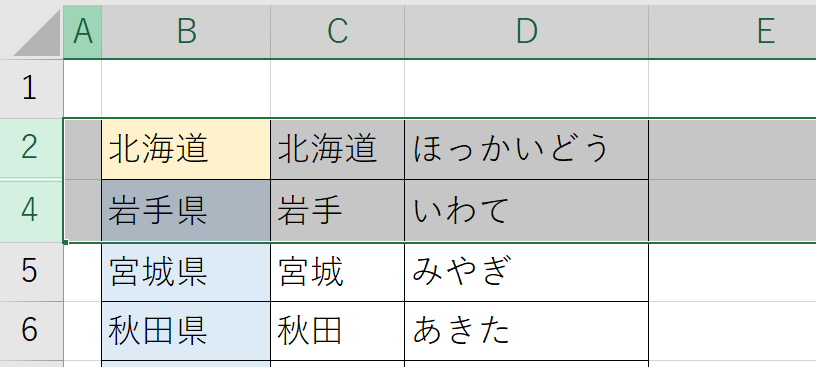
Task: Click the cell containing みやぎ
Action: [x=526, y=272]
